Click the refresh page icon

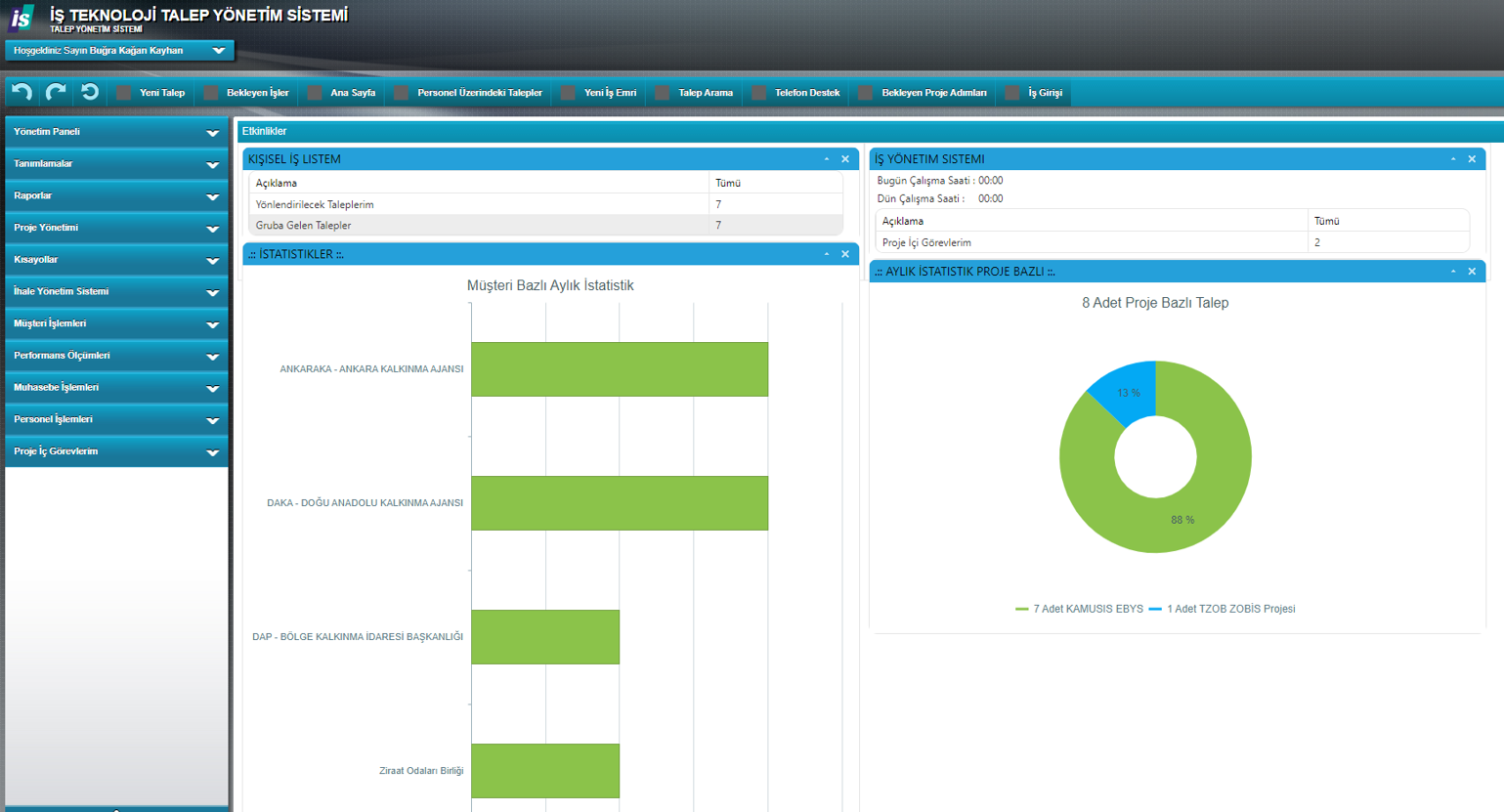[x=90, y=92]
